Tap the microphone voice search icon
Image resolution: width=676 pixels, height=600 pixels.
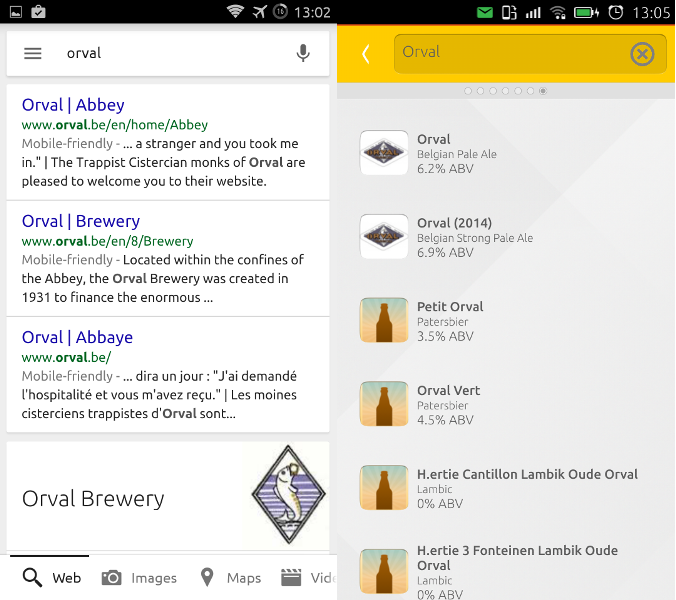[x=303, y=53]
